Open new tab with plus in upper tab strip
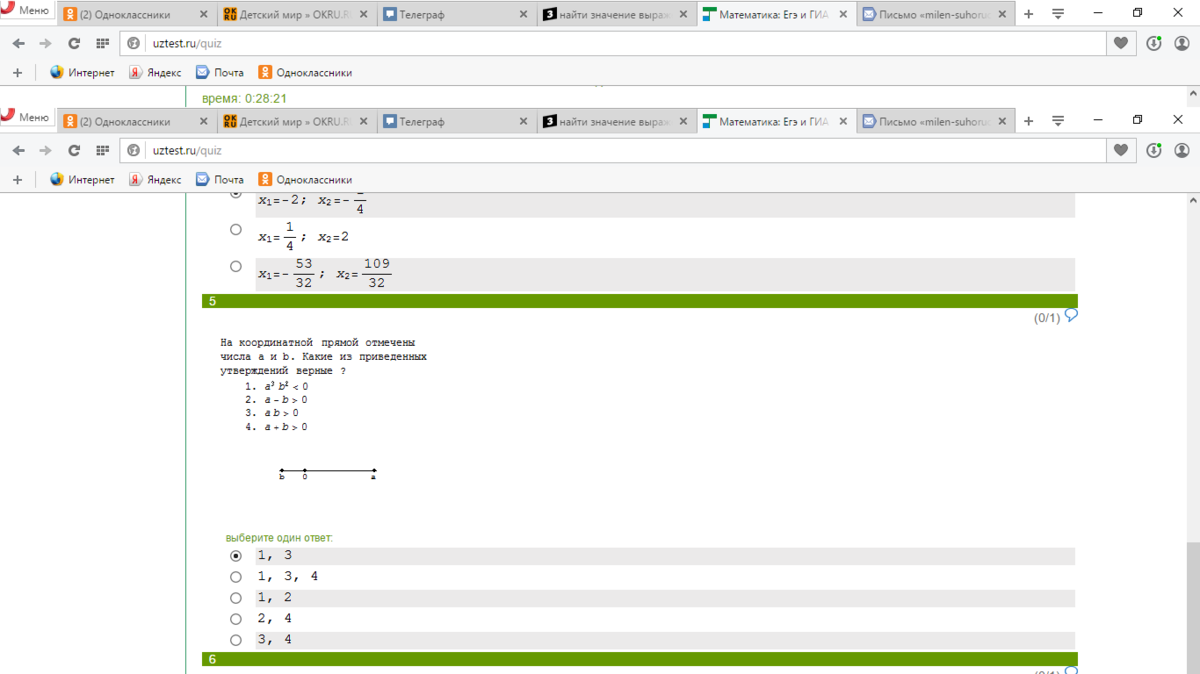Image resolution: width=1200 pixels, height=674 pixels. click(x=1029, y=15)
